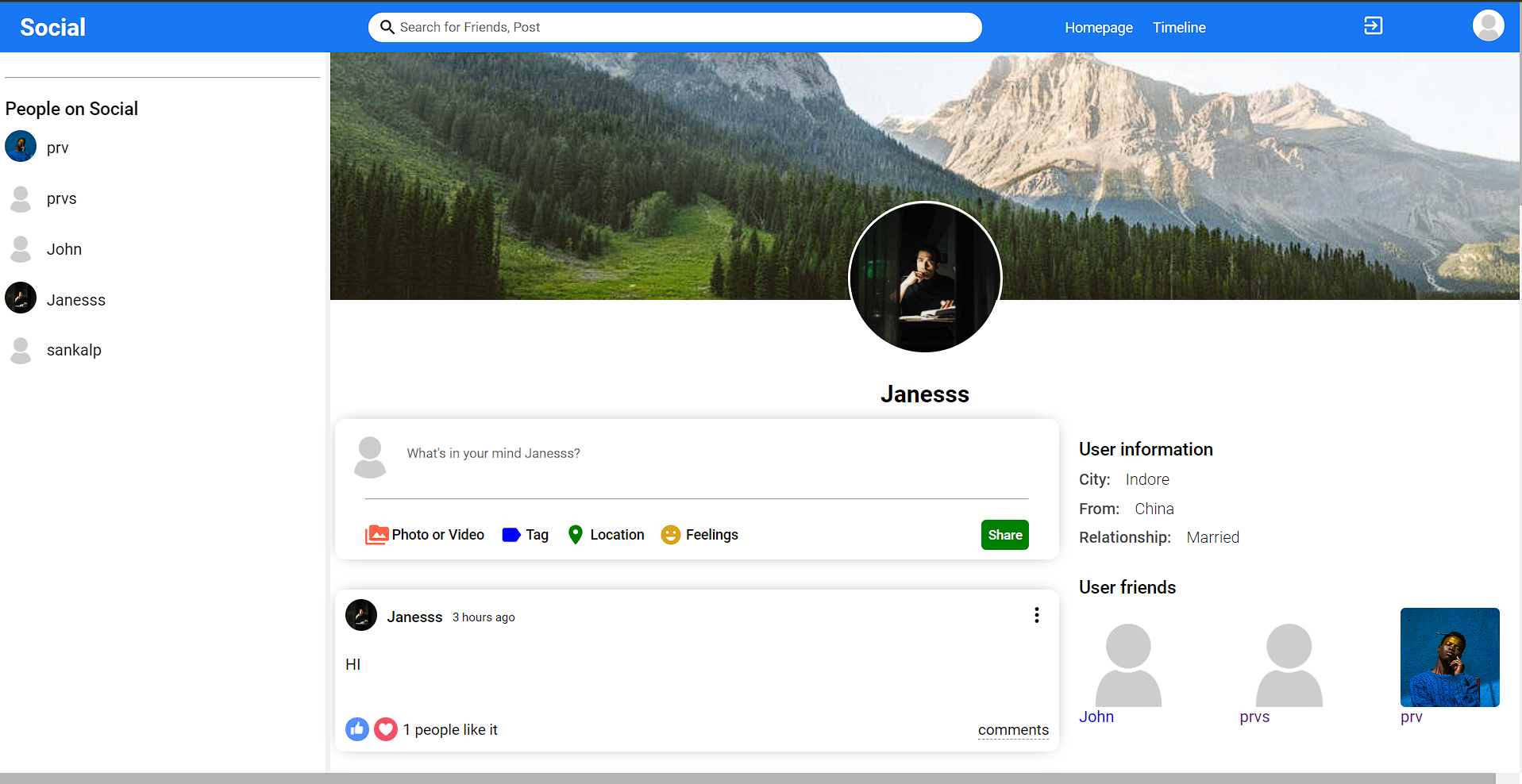The image size is (1522, 784).
Task: Click the prv link under User friends
Action: click(1411, 717)
